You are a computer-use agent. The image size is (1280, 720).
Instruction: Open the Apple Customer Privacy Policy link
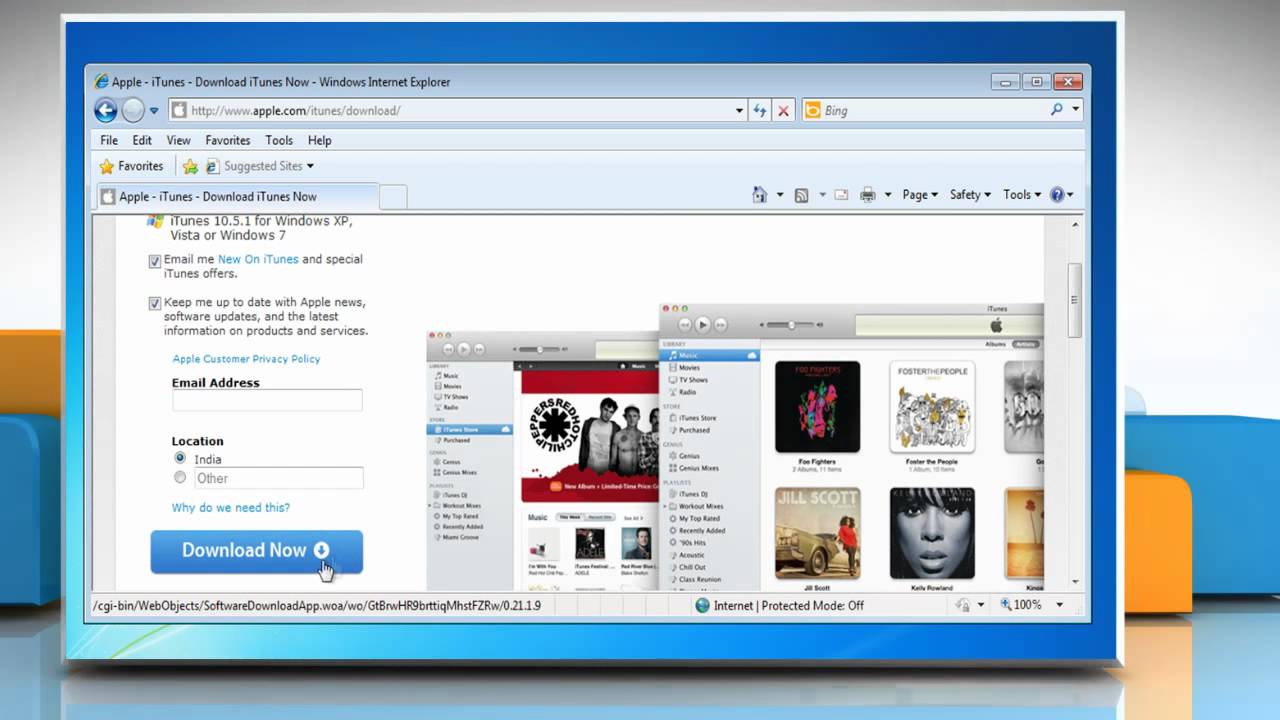[246, 359]
